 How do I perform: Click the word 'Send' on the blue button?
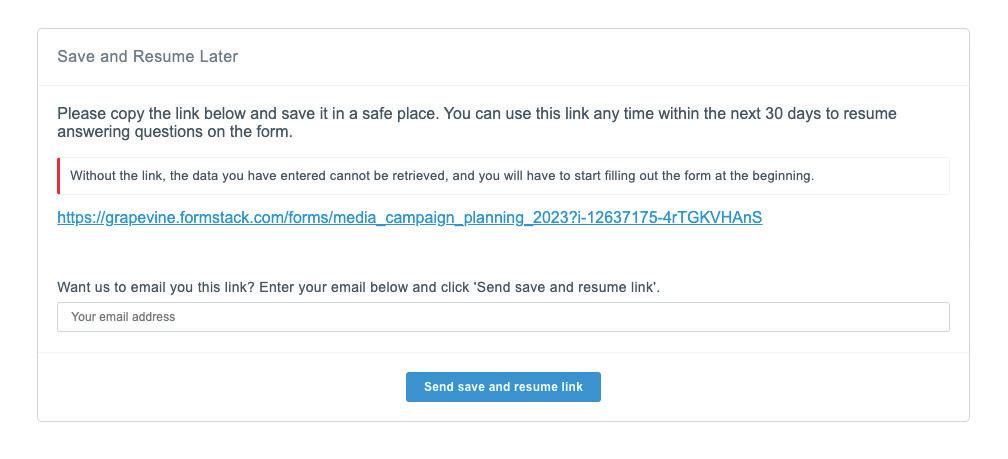tap(439, 387)
